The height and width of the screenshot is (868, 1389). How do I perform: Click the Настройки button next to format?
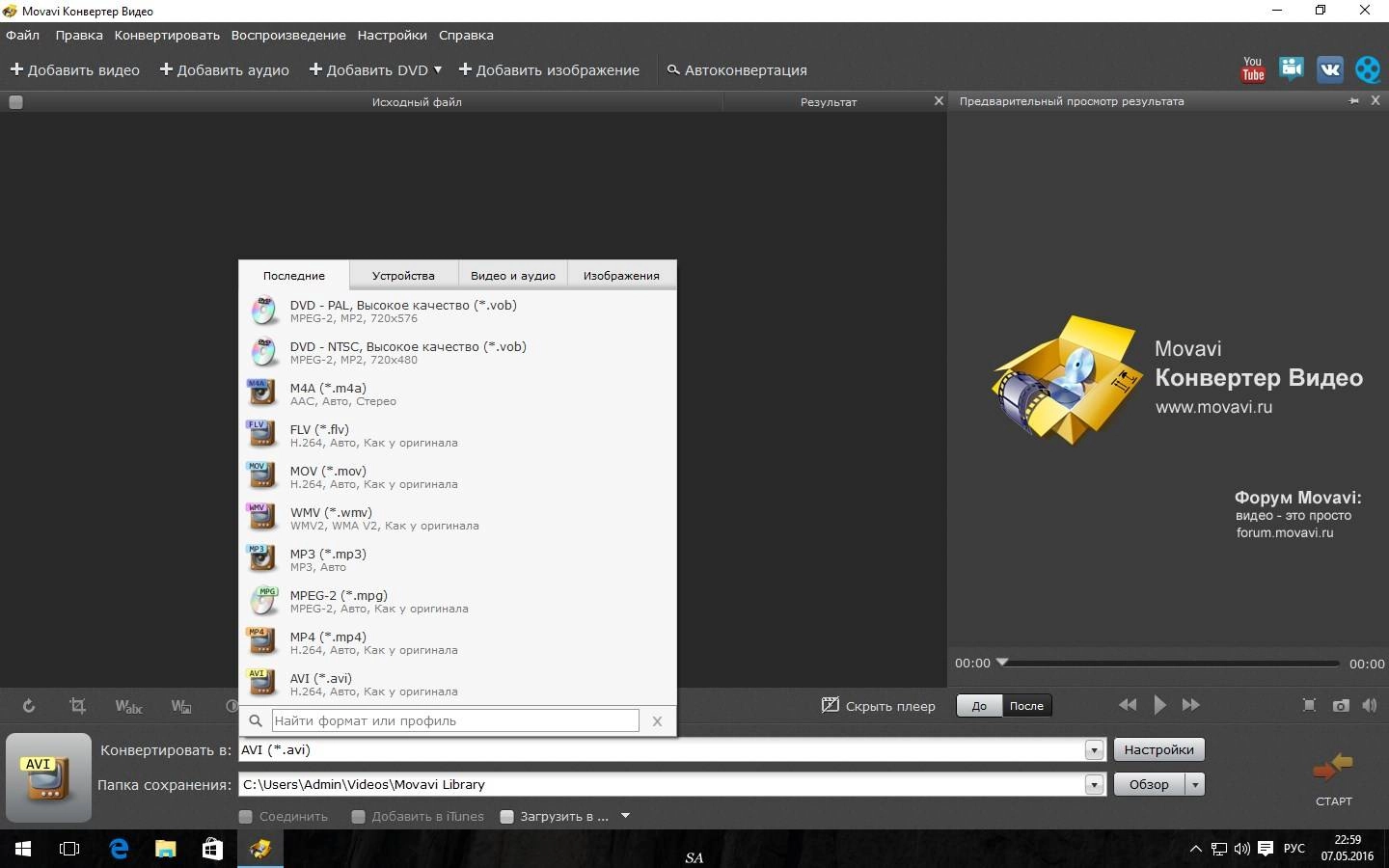coord(1158,749)
